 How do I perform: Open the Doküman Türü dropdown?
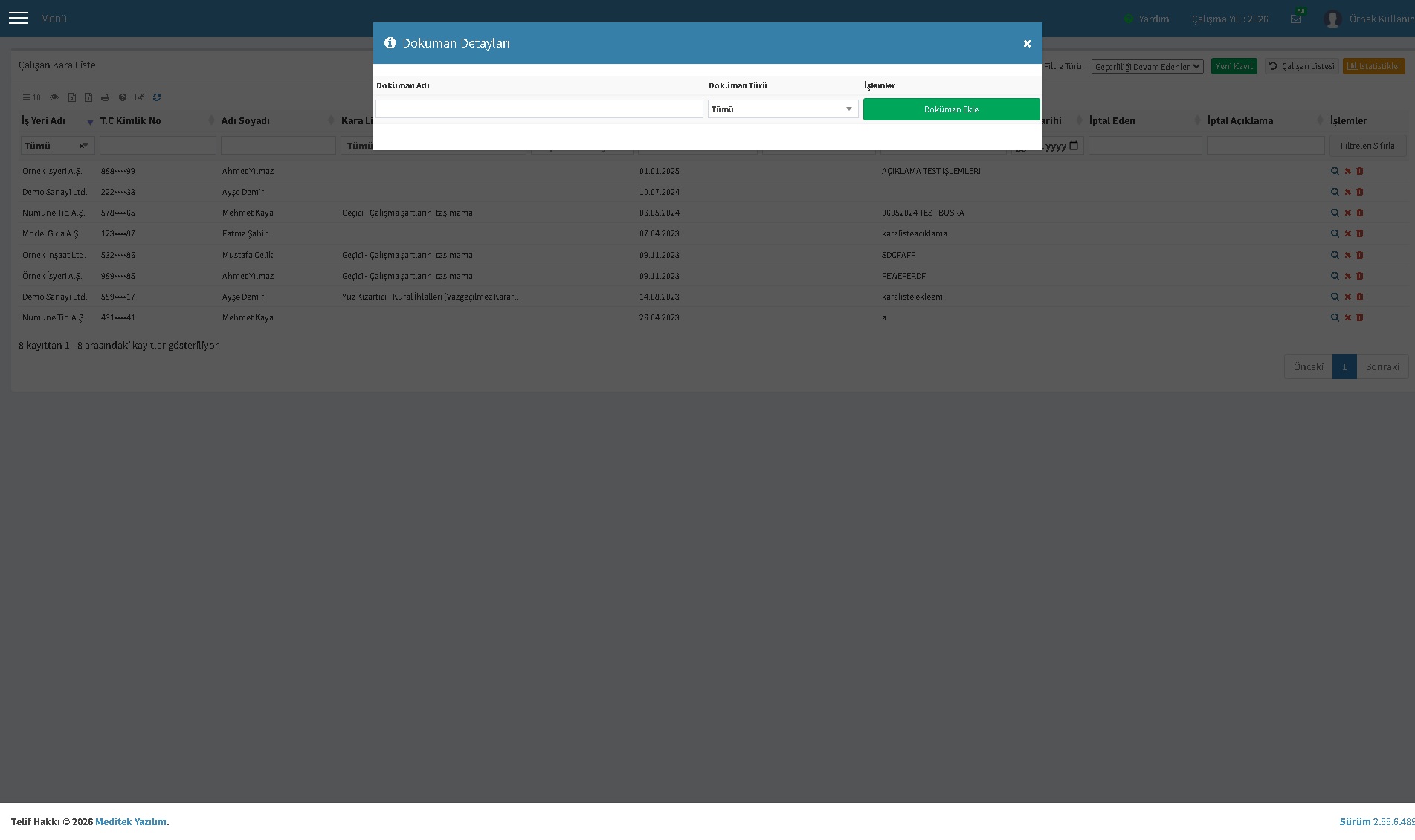coord(783,109)
